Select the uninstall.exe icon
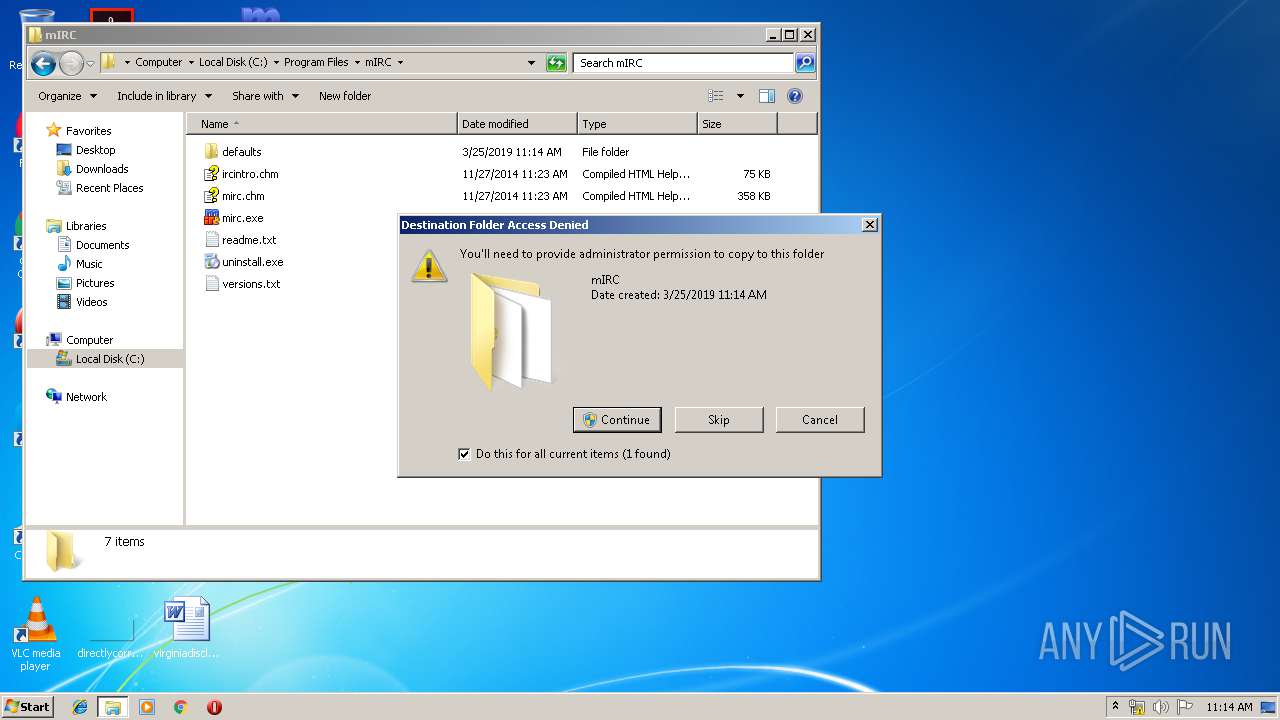Screen dimensions: 1280x720 211,262
